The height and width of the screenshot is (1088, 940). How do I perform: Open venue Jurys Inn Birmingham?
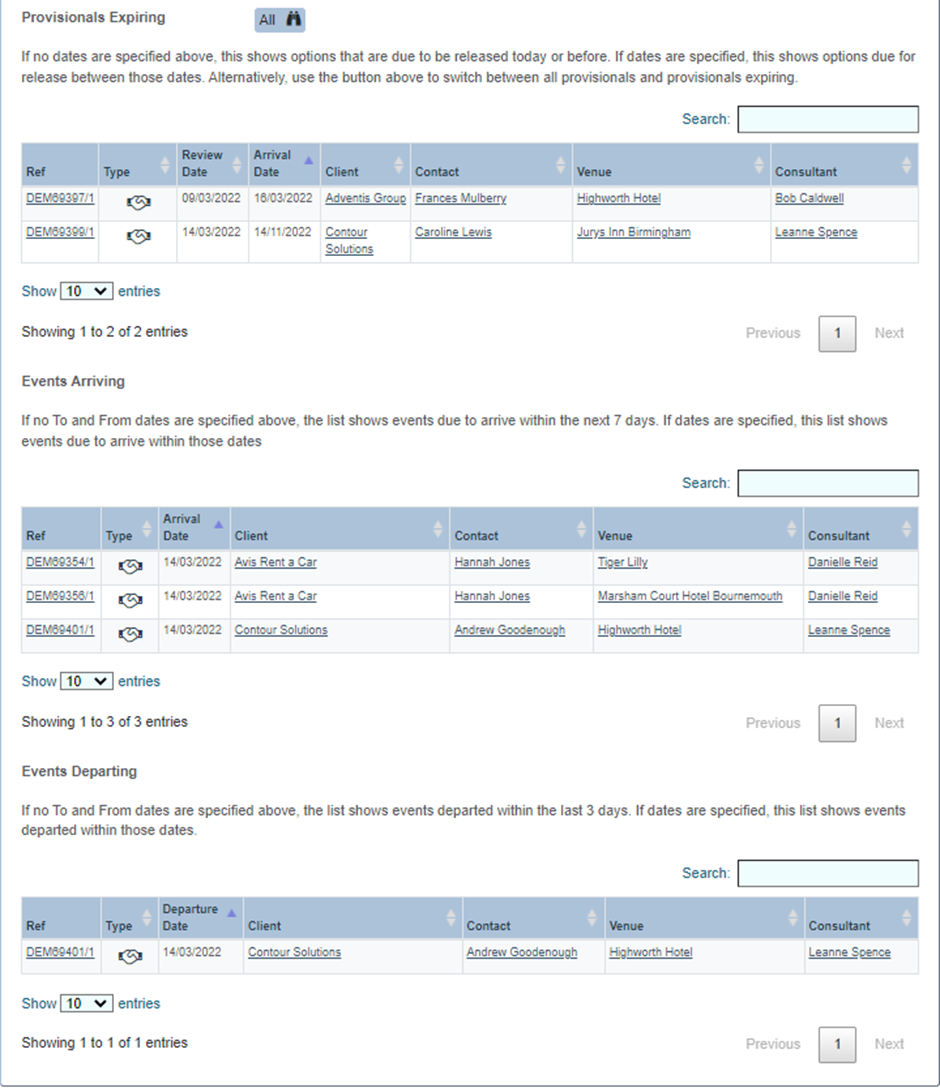point(633,232)
